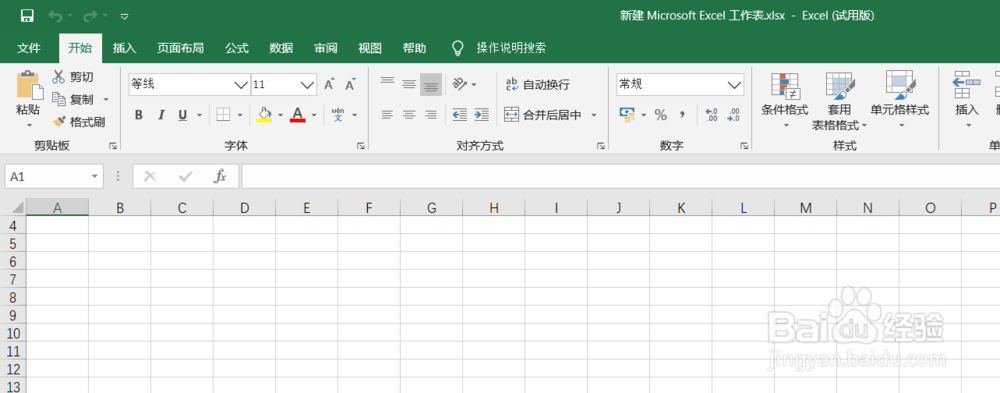
Task: Click the increase font size icon
Action: click(329, 84)
